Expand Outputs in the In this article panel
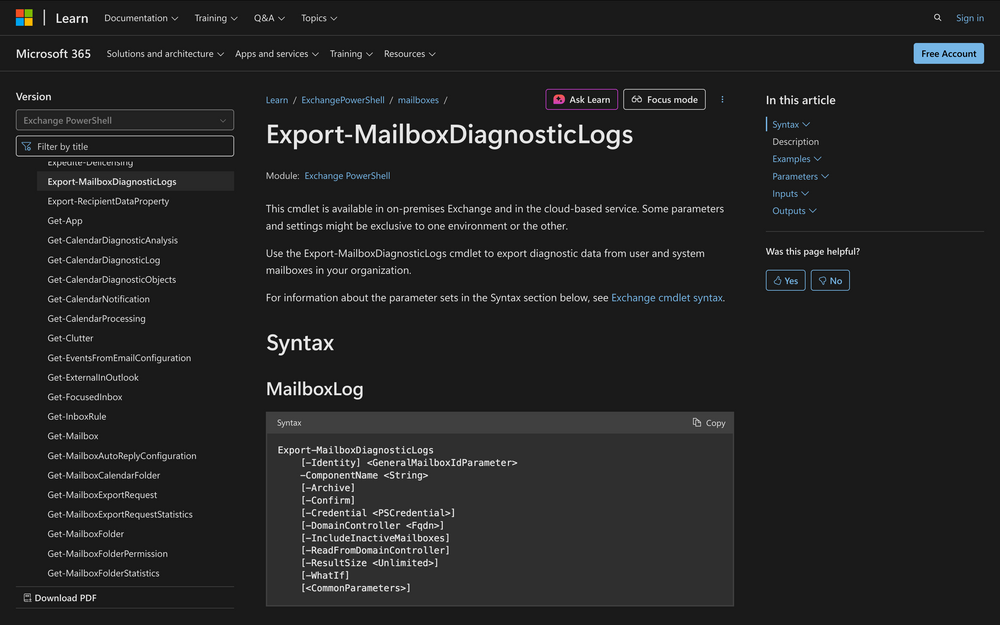1000x625 pixels. [795, 210]
